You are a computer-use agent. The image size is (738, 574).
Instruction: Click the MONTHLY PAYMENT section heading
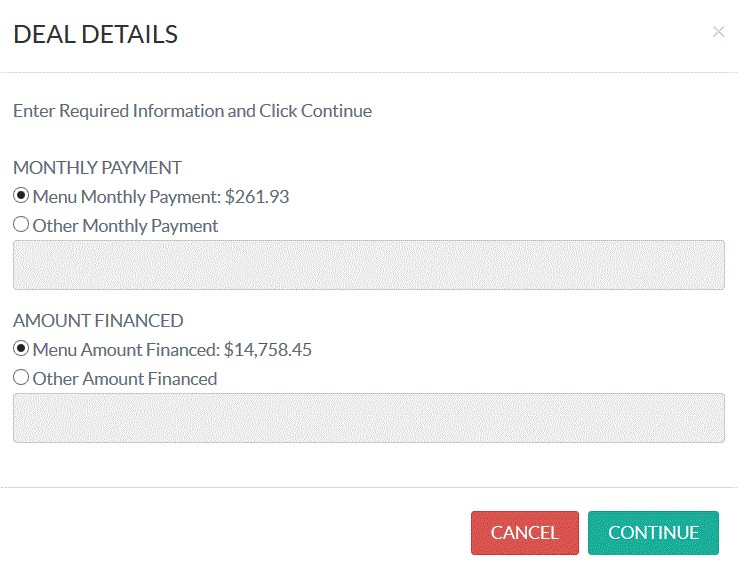pyautogui.click(x=97, y=167)
